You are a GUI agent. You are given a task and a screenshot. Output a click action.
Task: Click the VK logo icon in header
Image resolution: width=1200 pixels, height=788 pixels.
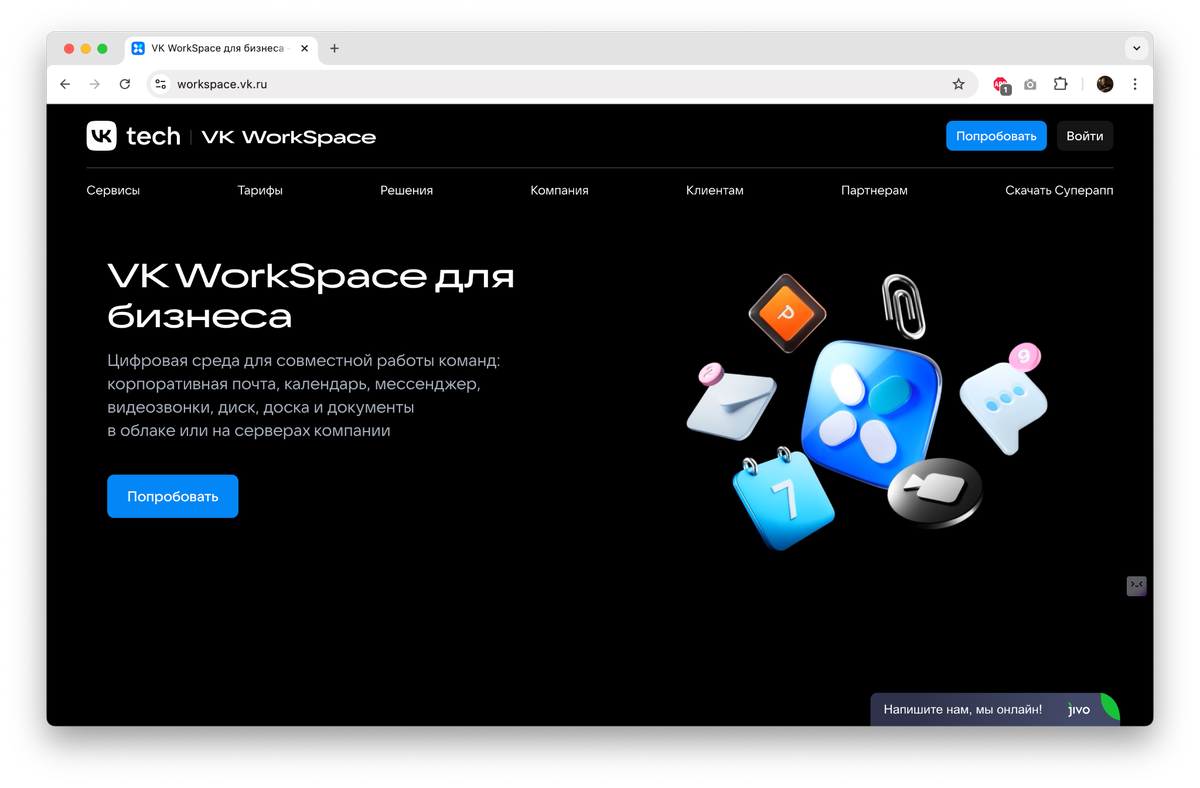coord(102,136)
